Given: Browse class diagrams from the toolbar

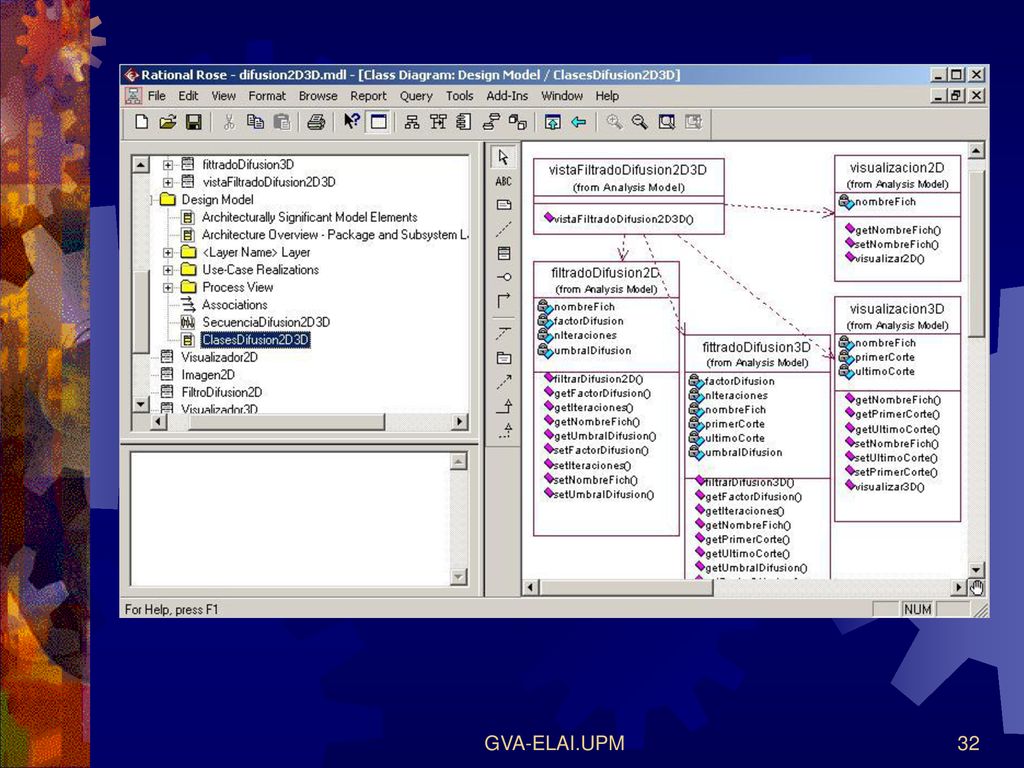Looking at the screenshot, I should (412, 122).
